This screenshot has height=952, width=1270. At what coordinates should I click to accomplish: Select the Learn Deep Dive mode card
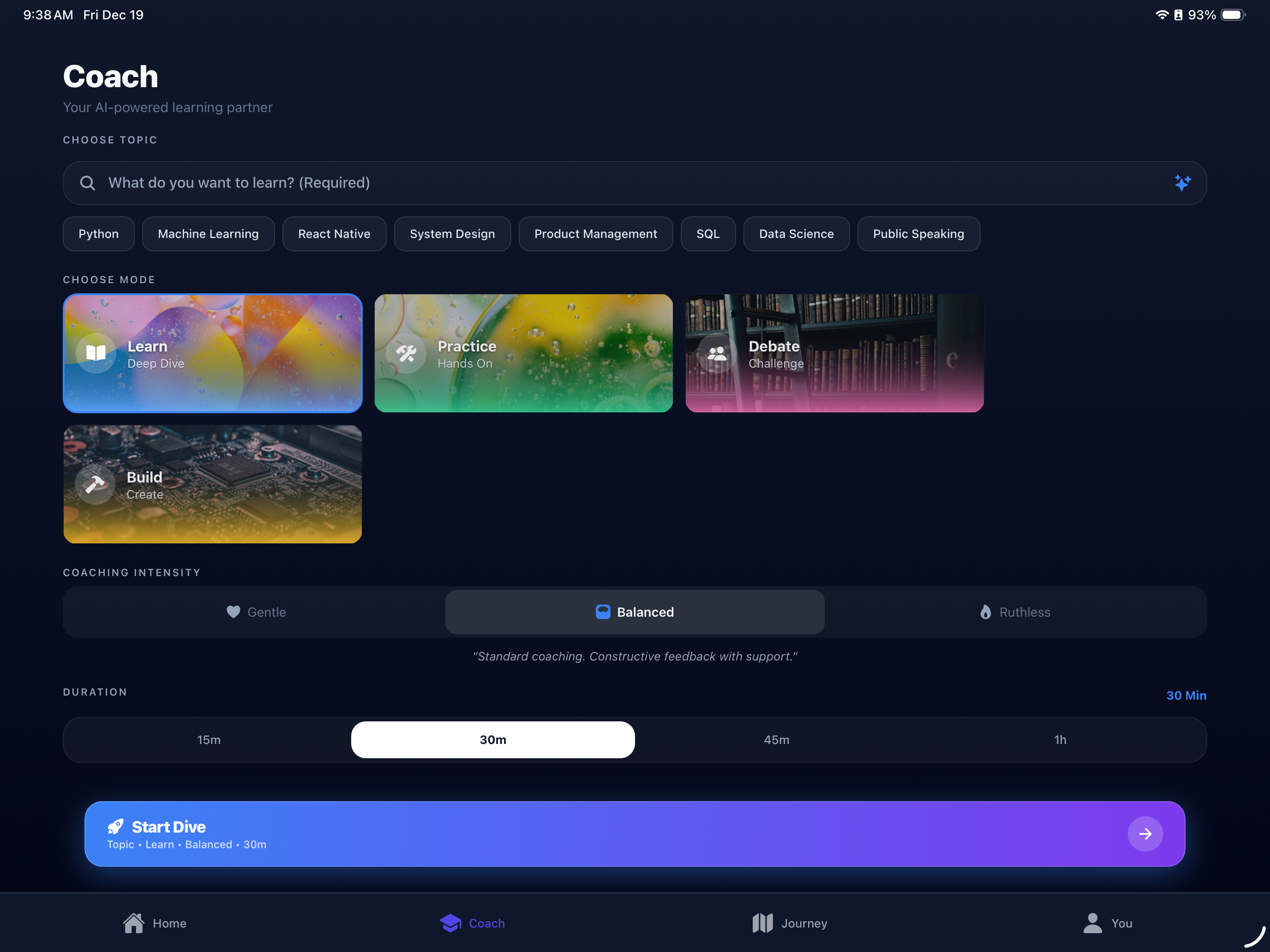(x=212, y=353)
